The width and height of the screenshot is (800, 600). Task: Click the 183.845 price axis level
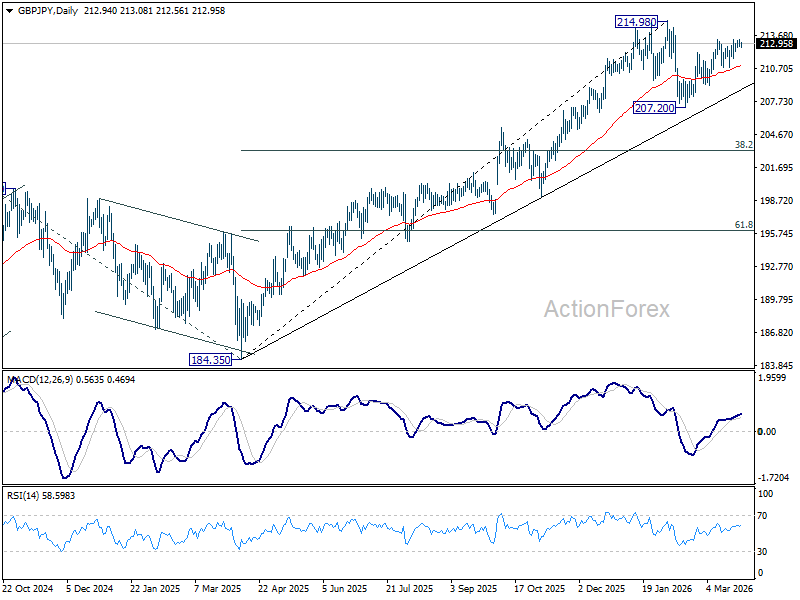(777, 365)
